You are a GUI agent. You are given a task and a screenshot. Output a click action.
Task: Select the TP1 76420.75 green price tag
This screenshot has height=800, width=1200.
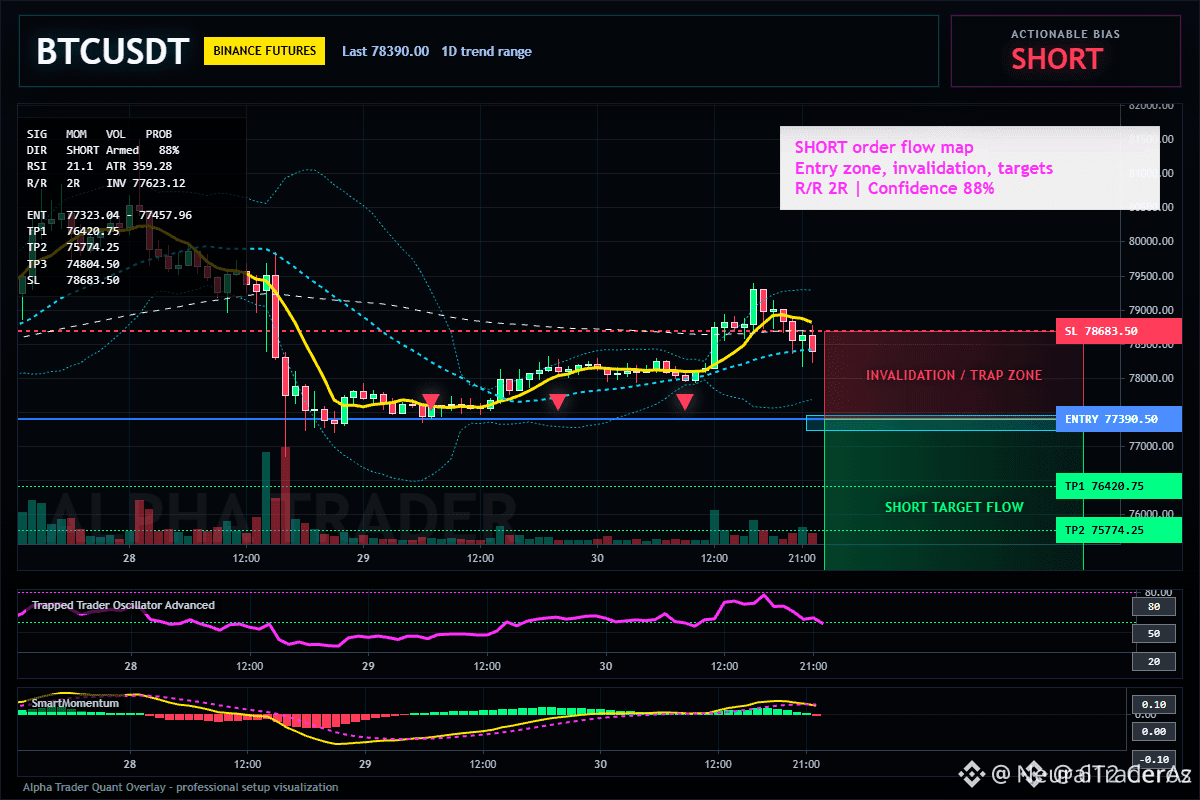pyautogui.click(x=1118, y=487)
